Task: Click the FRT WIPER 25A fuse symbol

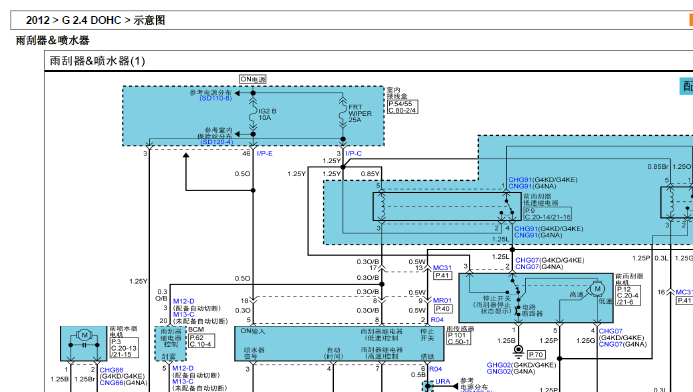Action: (343, 114)
